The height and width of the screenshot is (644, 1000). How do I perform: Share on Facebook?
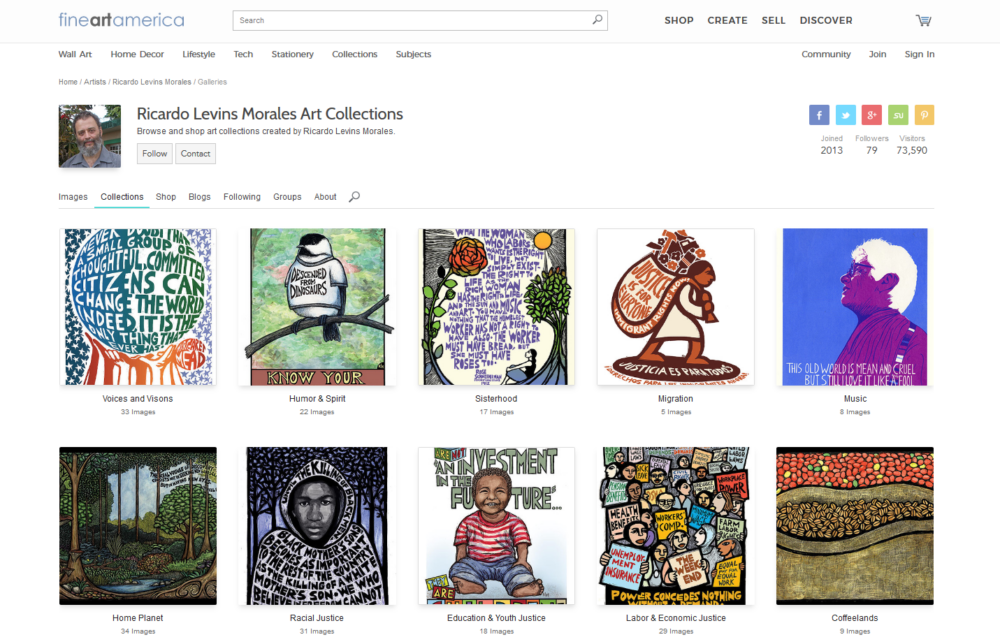tap(820, 115)
